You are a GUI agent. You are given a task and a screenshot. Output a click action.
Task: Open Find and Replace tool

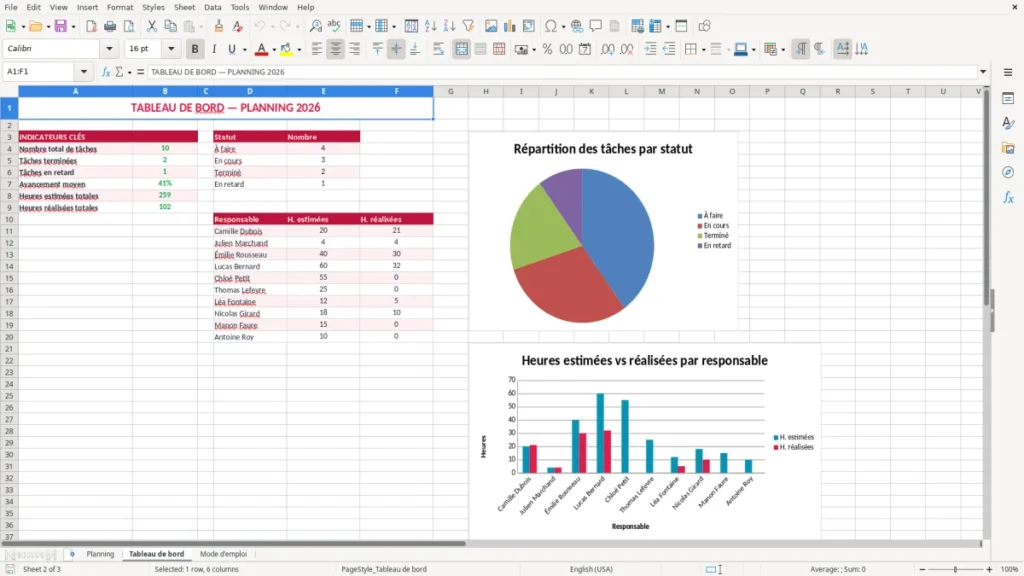tap(315, 26)
